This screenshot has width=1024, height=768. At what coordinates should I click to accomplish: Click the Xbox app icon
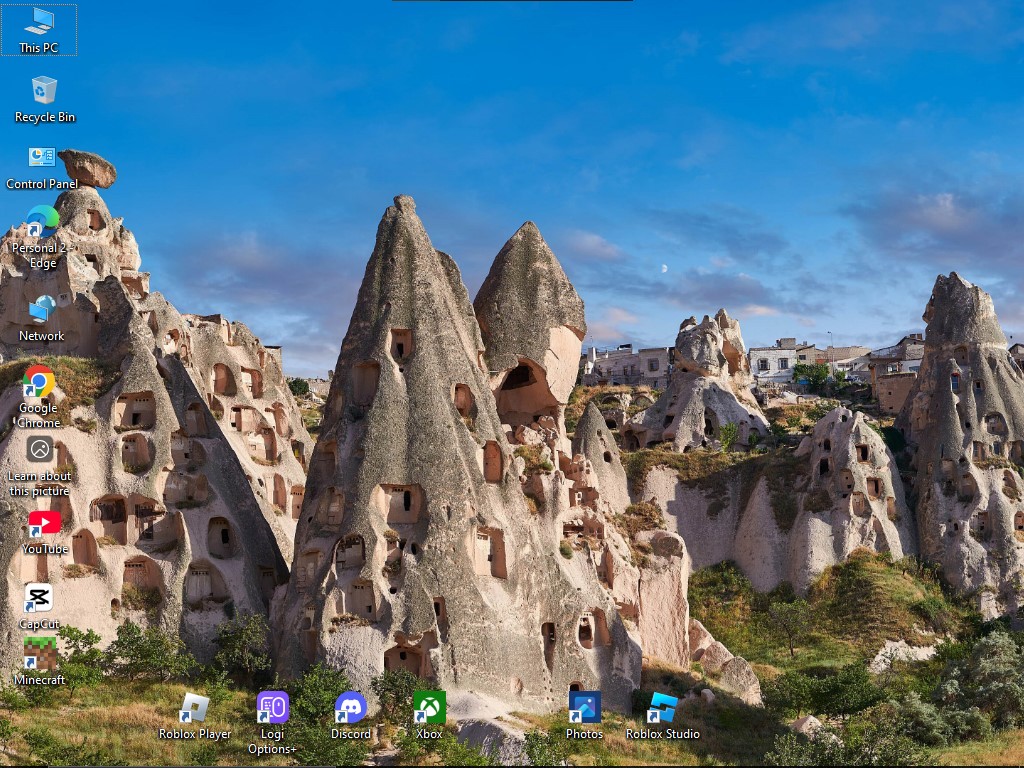pyautogui.click(x=429, y=707)
